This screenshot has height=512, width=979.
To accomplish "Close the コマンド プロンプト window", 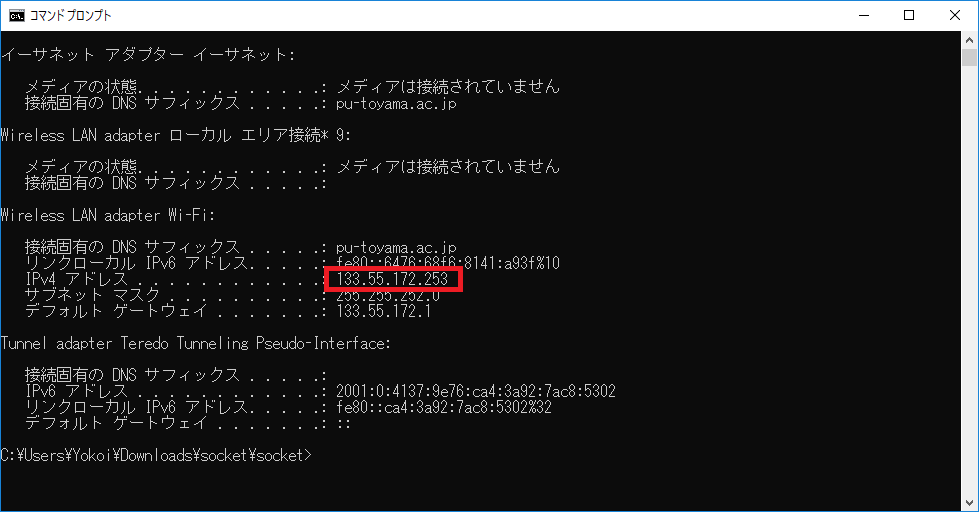I will (955, 16).
